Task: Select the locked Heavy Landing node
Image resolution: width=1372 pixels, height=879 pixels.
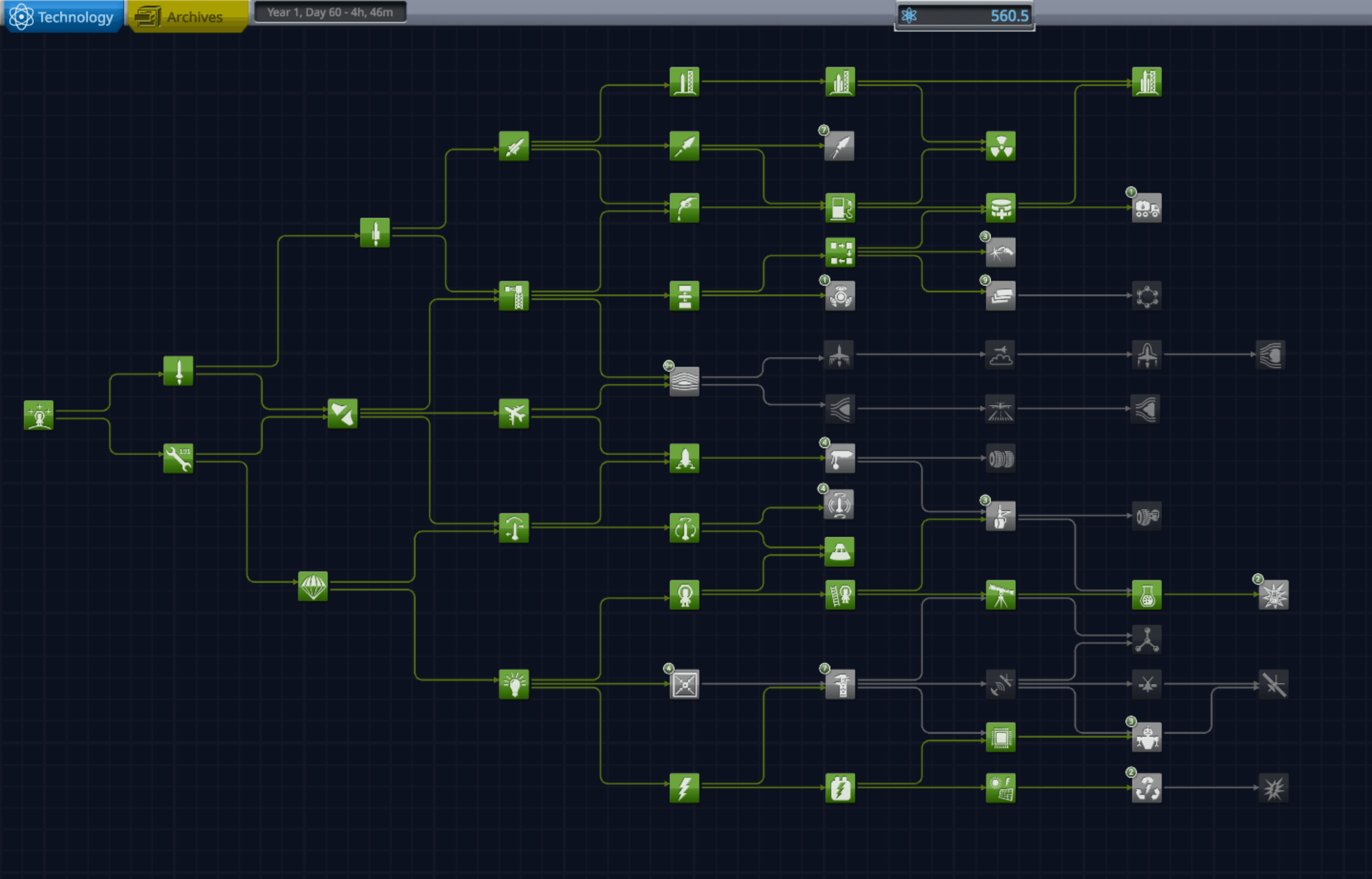Action: 1000,516
